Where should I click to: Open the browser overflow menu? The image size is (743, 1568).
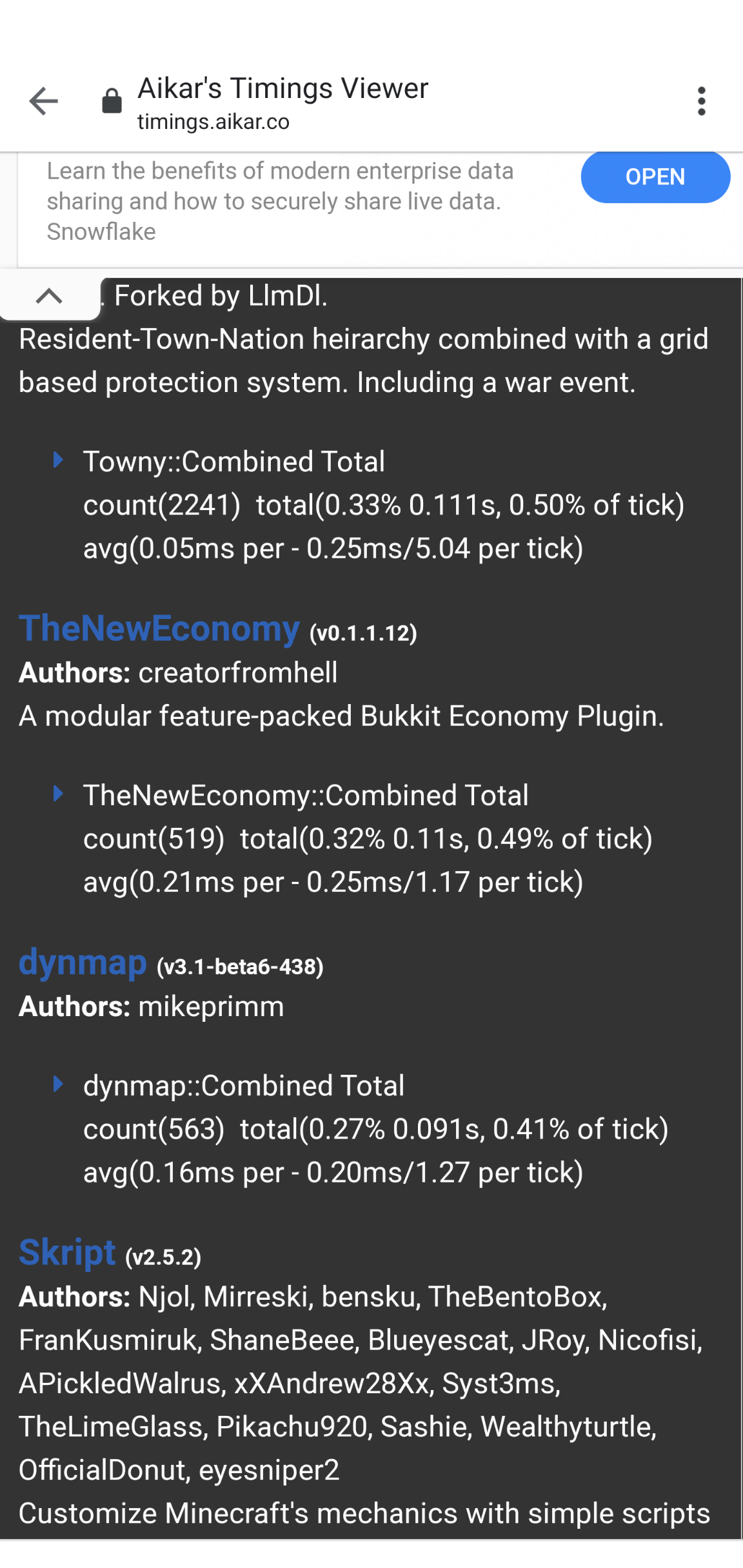702,101
